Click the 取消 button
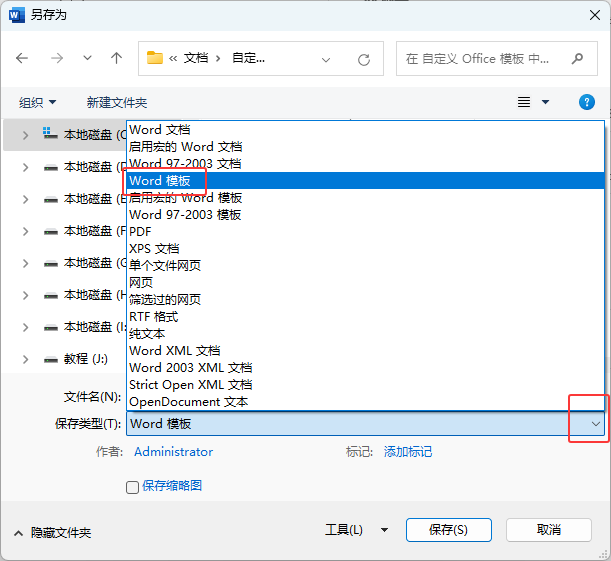The height and width of the screenshot is (561, 611). tap(549, 530)
